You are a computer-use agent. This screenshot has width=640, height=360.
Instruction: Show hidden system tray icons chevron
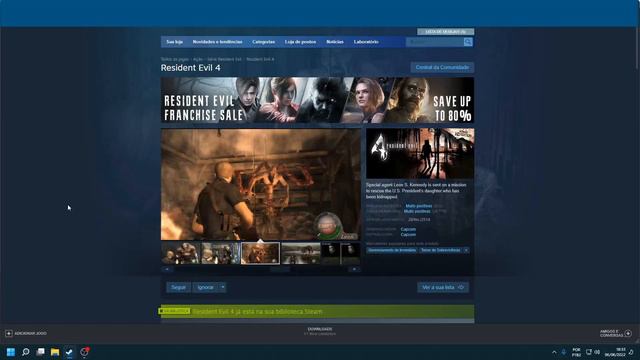(x=554, y=352)
